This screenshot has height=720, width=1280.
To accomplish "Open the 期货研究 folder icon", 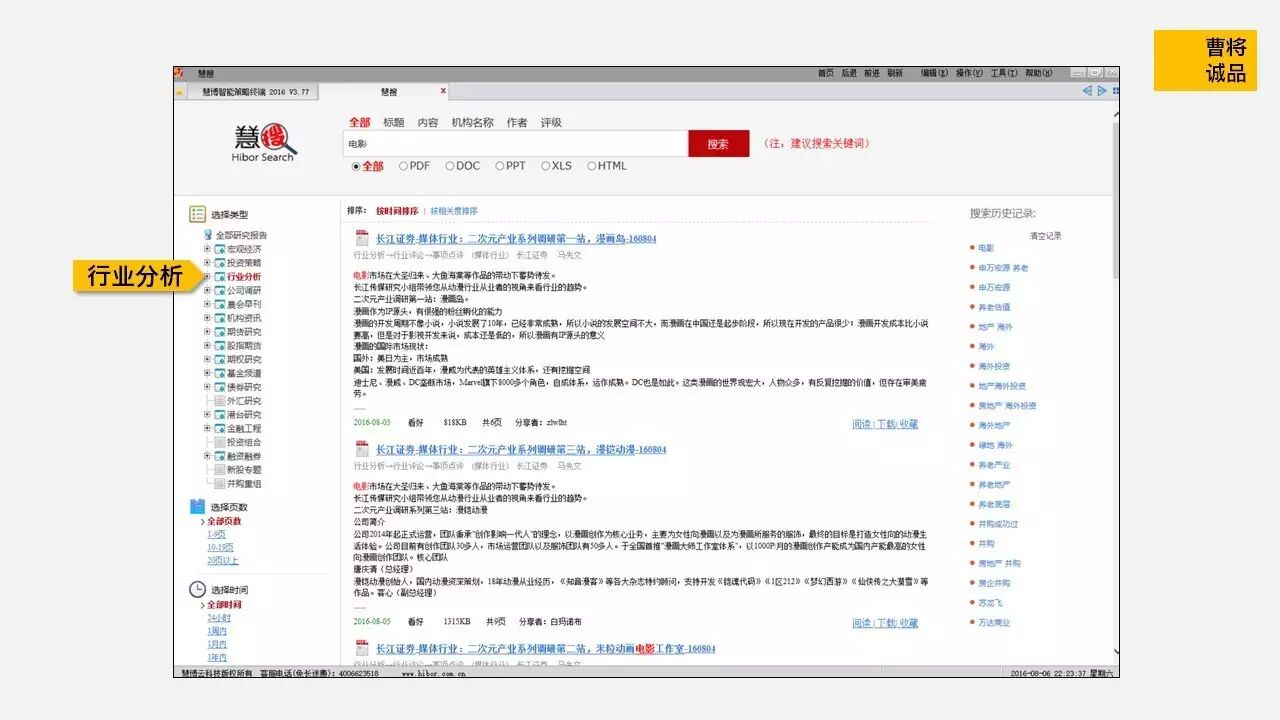I will (x=219, y=332).
